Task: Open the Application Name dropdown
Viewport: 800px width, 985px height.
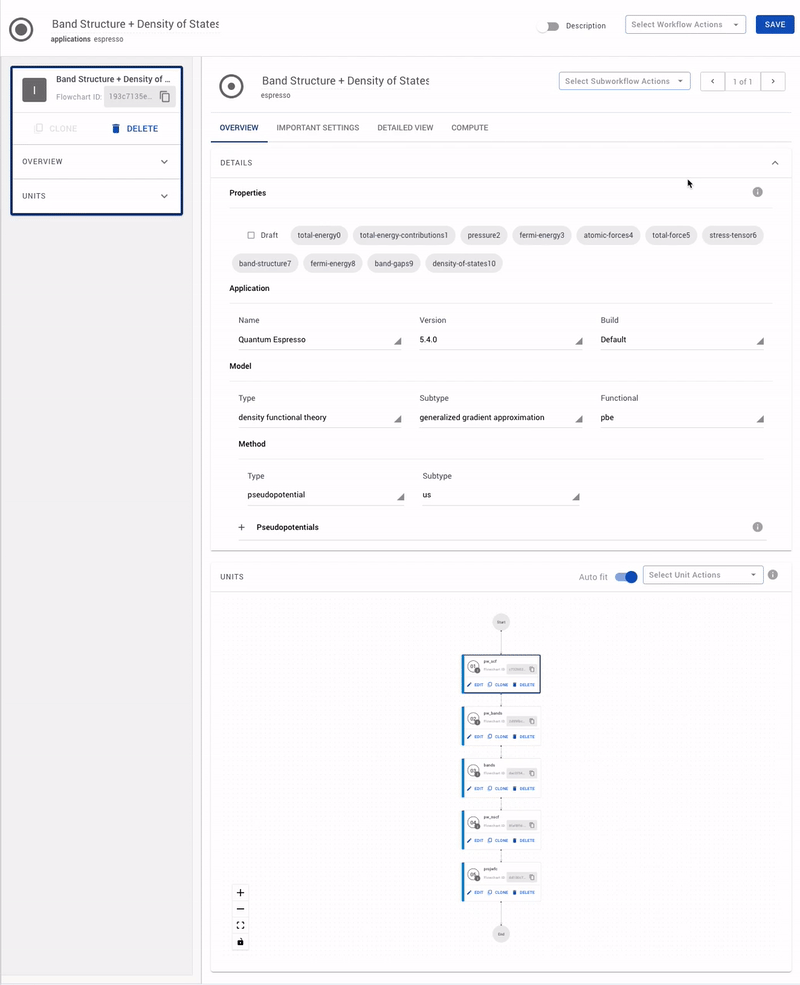Action: tap(320, 340)
